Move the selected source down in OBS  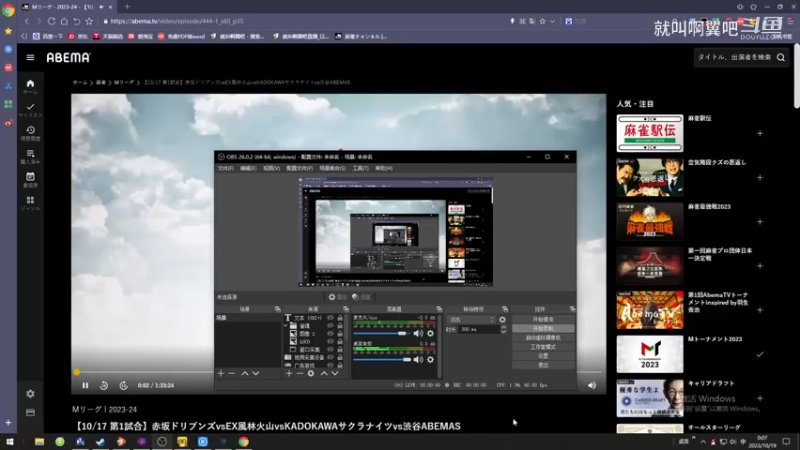[x=335, y=373]
